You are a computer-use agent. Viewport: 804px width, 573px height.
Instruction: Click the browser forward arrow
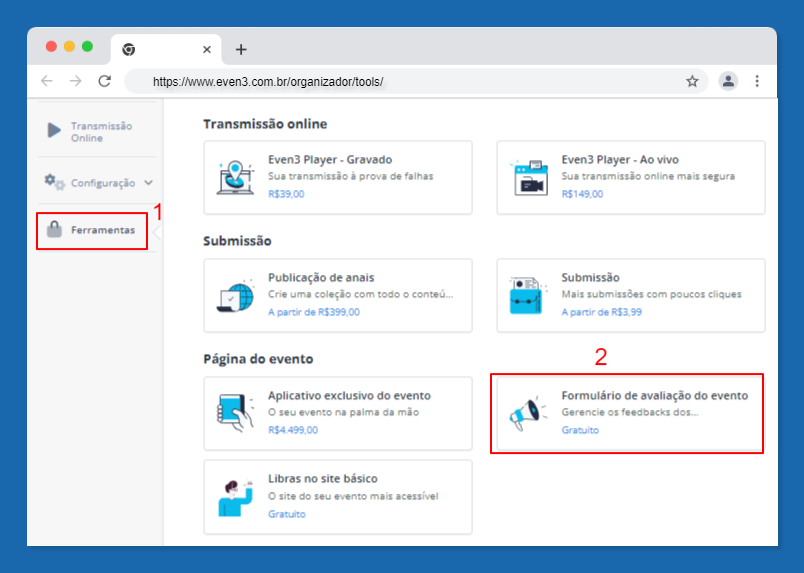click(x=76, y=81)
